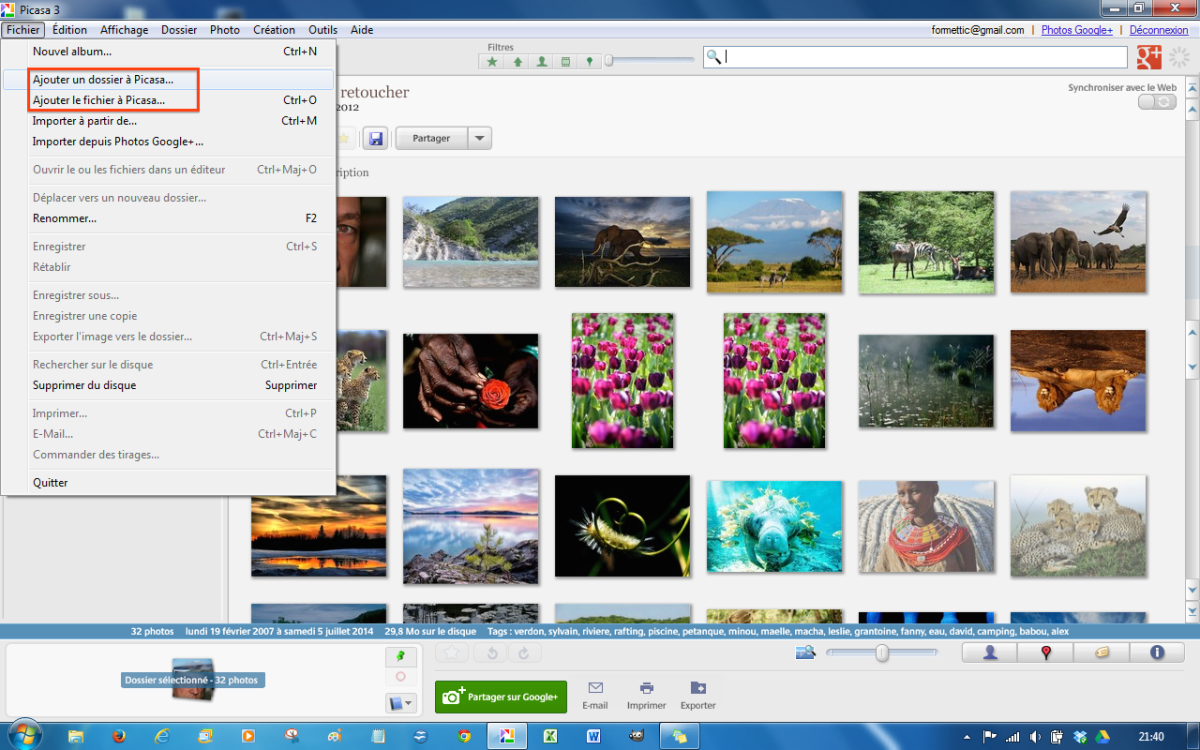
Task: Open Internet Explorer from the taskbar
Action: click(162, 736)
